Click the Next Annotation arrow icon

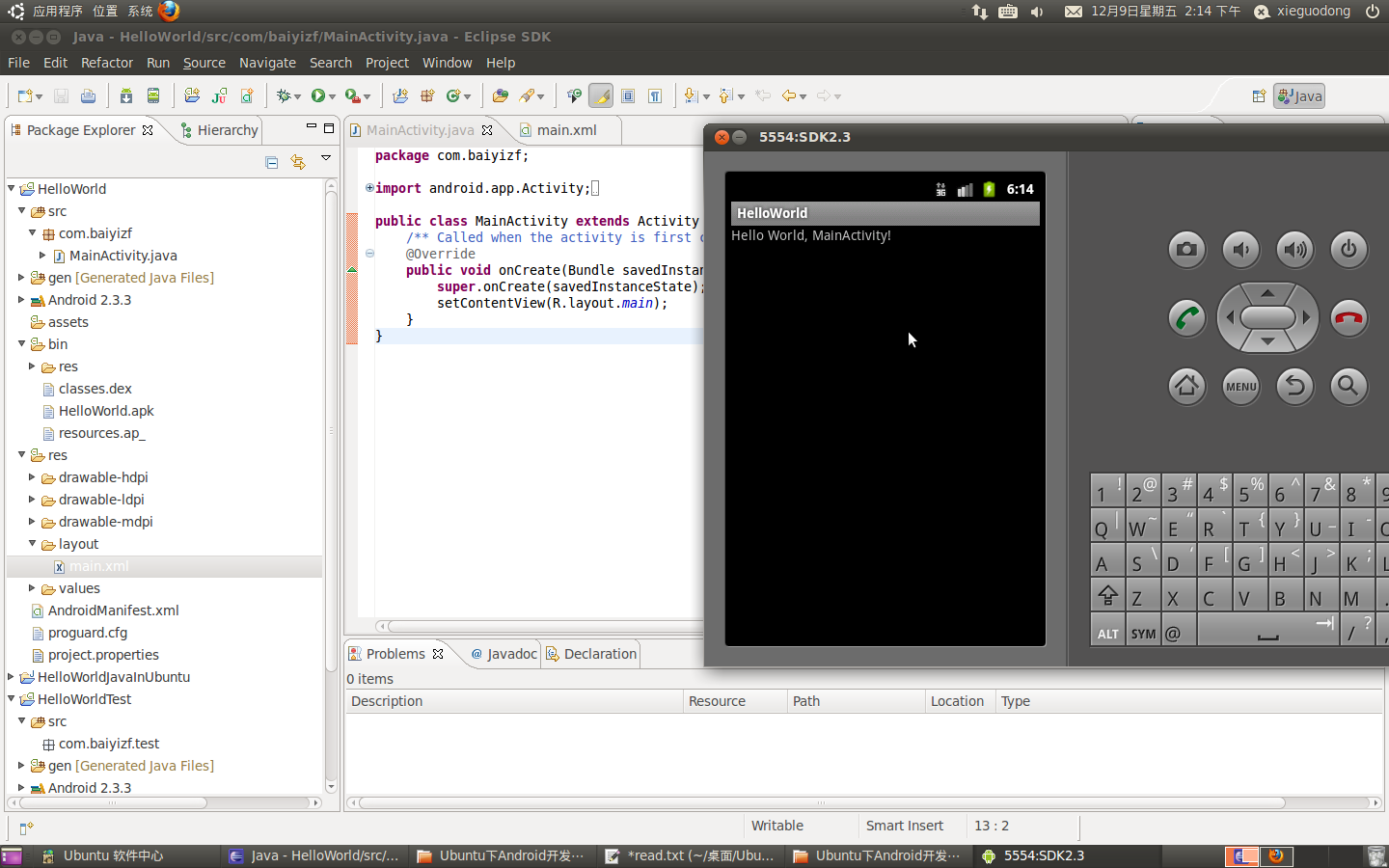pyautogui.click(x=691, y=95)
